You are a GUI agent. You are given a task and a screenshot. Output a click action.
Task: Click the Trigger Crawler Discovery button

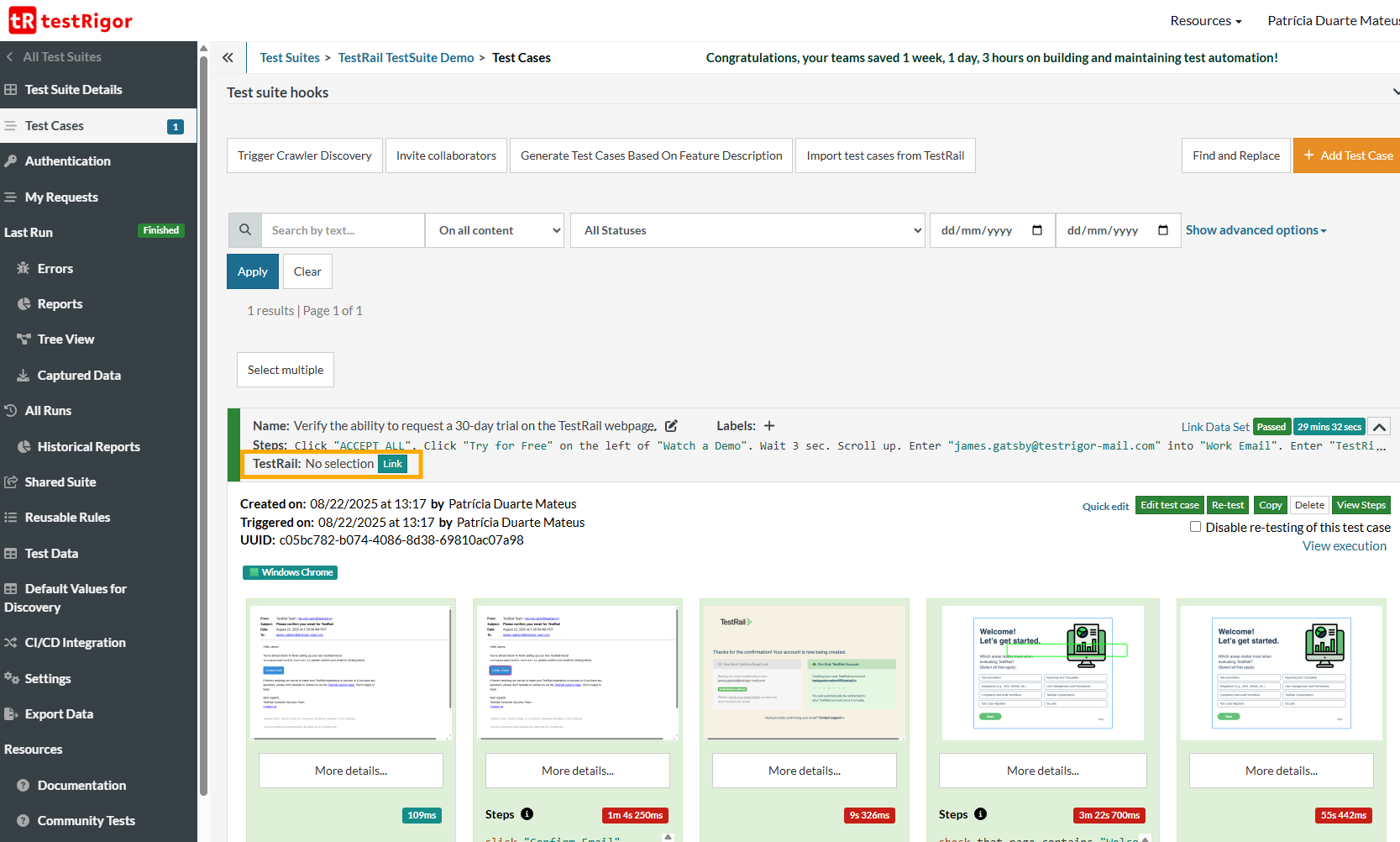305,155
